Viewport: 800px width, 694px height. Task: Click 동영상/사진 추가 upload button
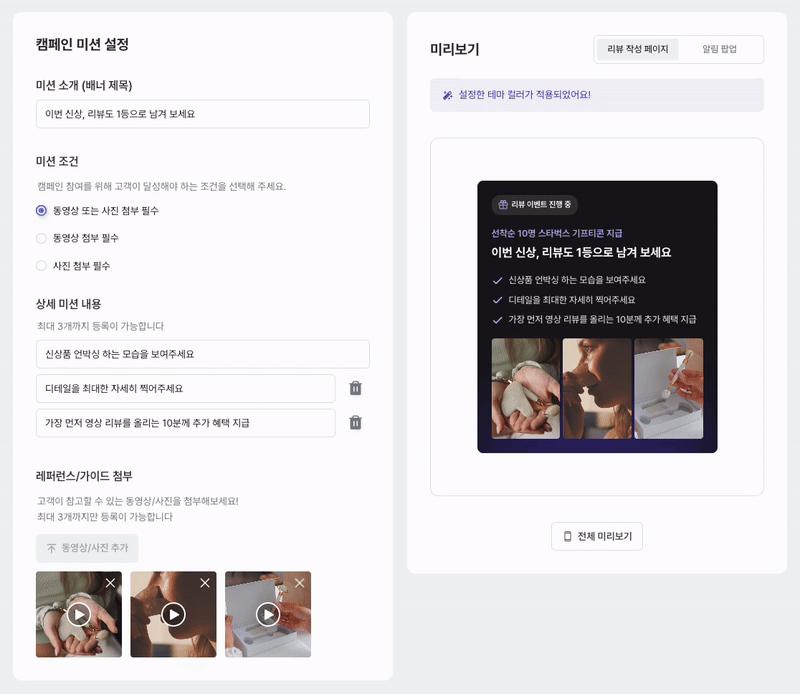point(87,548)
